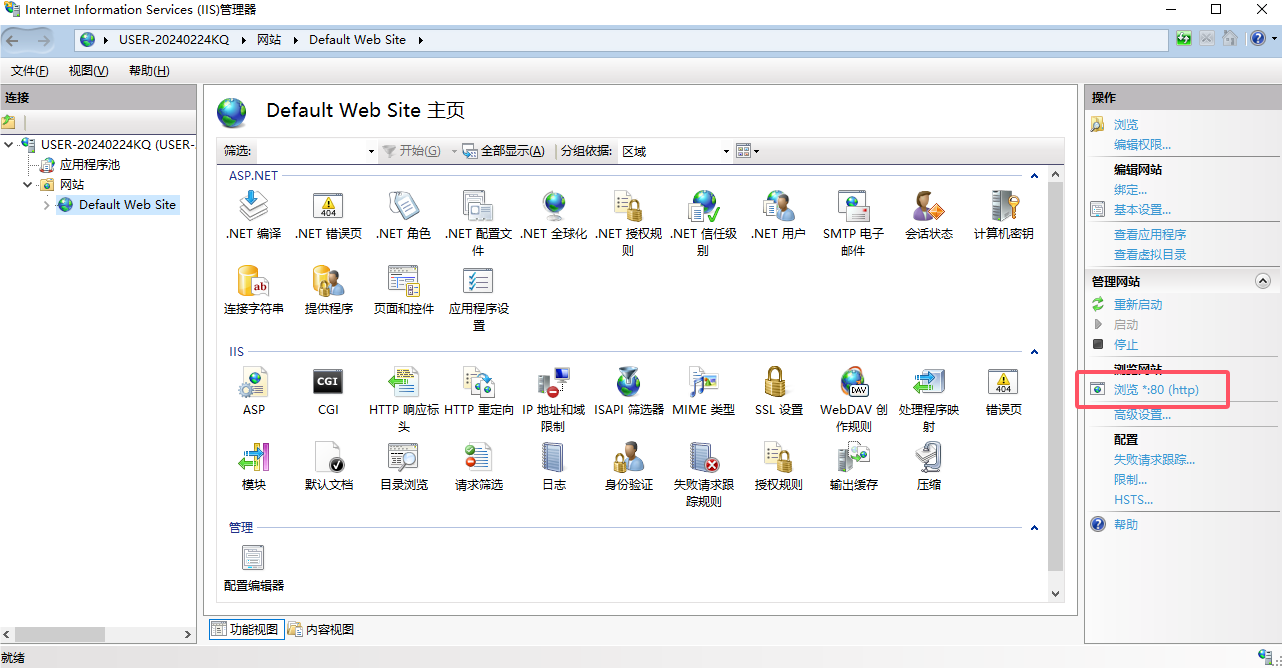Viewport: 1282px width, 668px height.
Task: Switch to the 内容视图 tab
Action: pyautogui.click(x=321, y=629)
